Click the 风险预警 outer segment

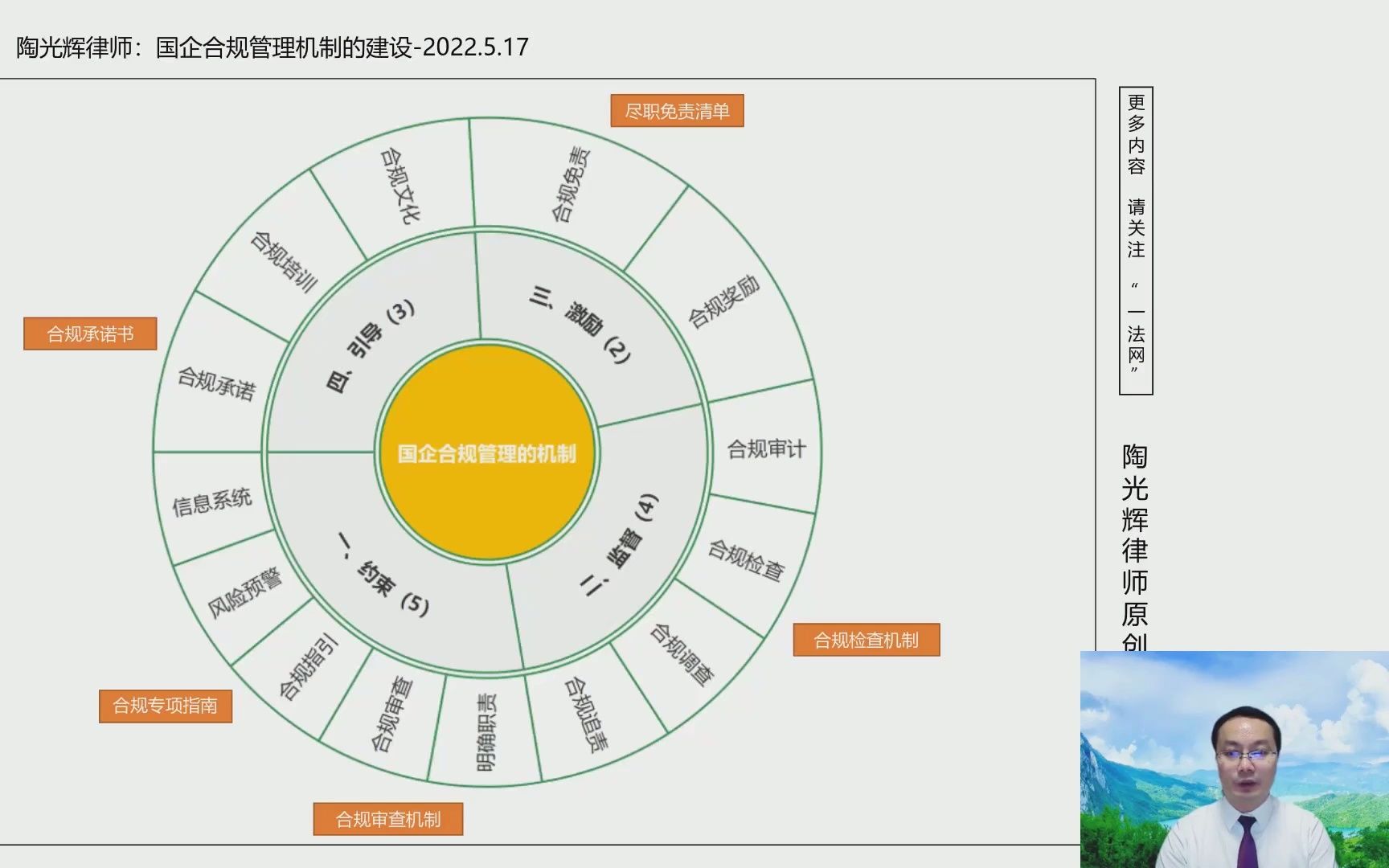(x=245, y=593)
